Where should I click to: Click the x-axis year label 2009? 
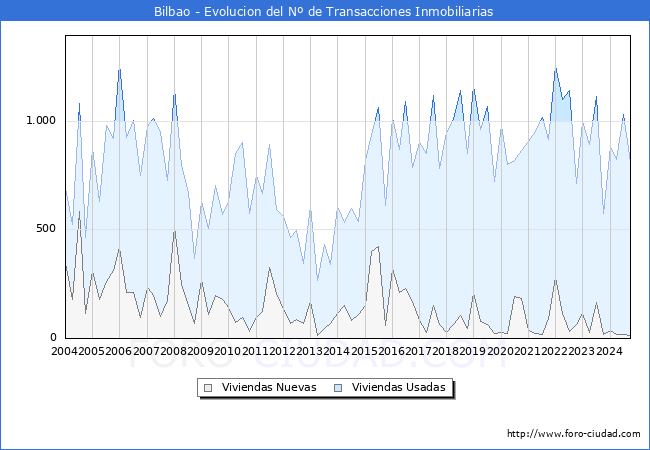[201, 351]
